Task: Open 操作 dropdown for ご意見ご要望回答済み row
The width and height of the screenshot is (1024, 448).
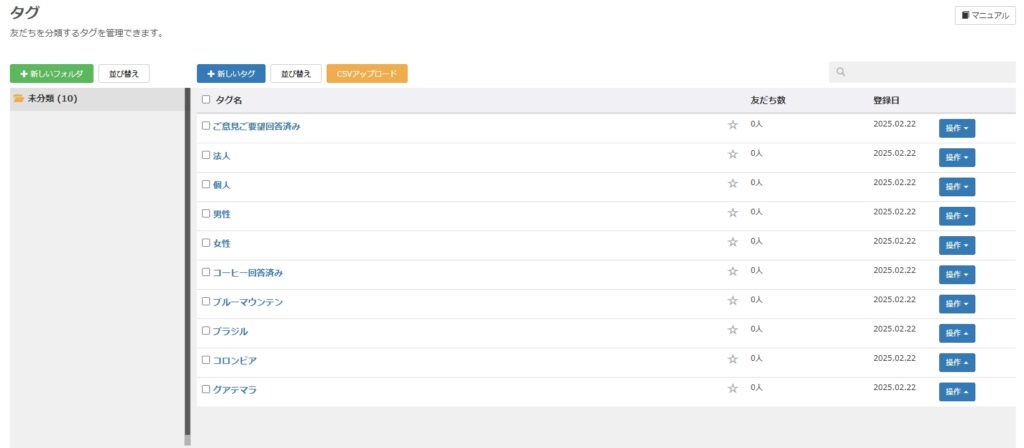Action: 956,128
